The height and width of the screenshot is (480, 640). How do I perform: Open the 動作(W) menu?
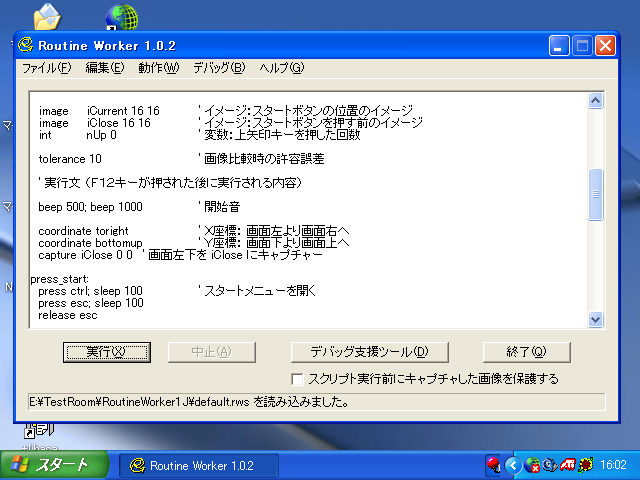[158, 68]
